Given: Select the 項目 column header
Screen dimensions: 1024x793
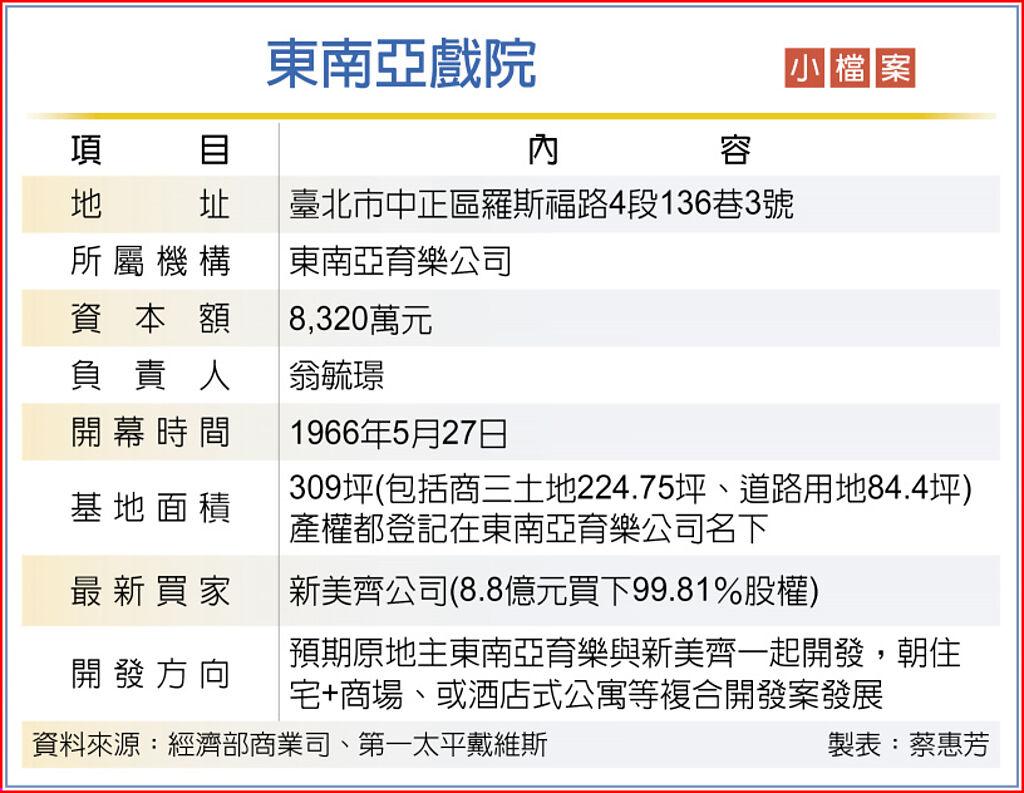Looking at the screenshot, I should 150,150.
